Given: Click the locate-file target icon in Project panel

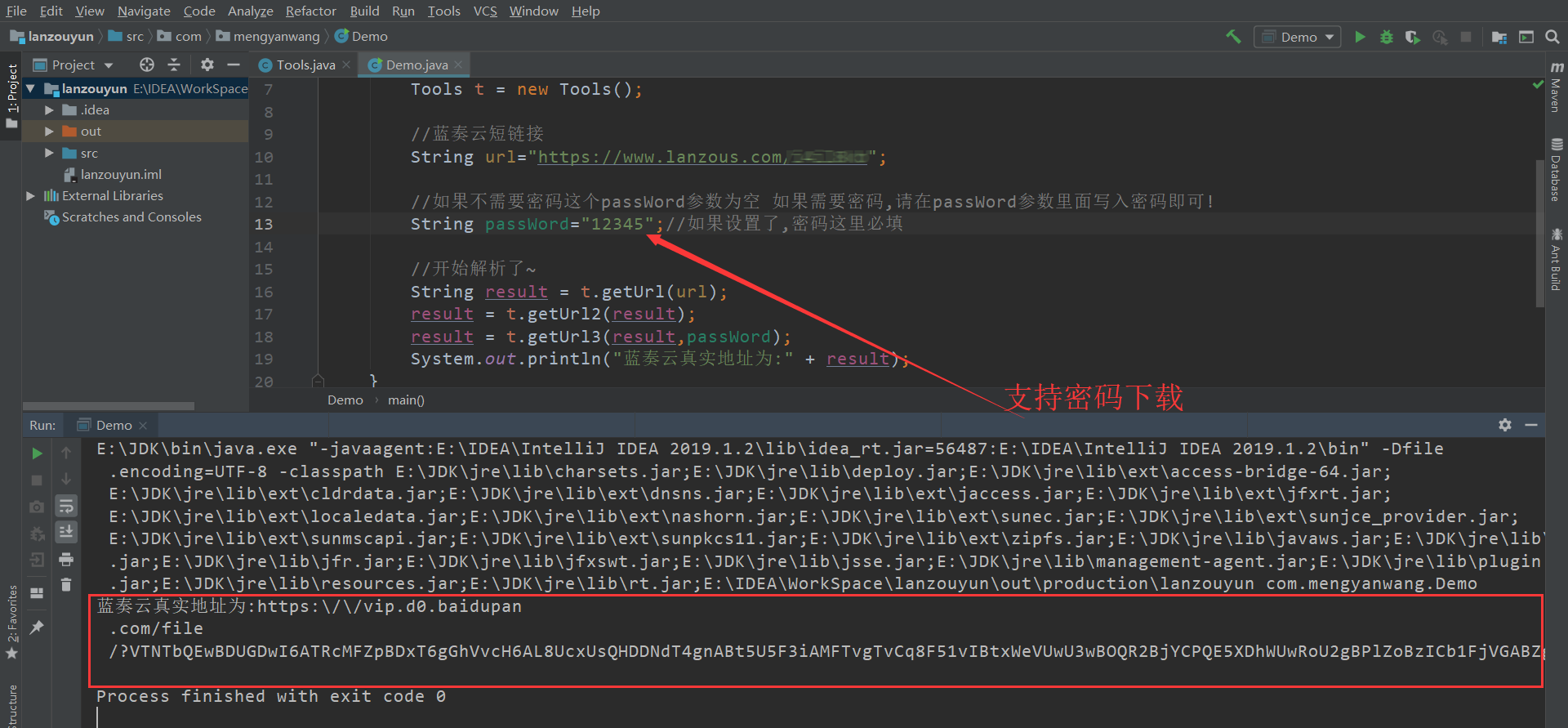Looking at the screenshot, I should [147, 65].
